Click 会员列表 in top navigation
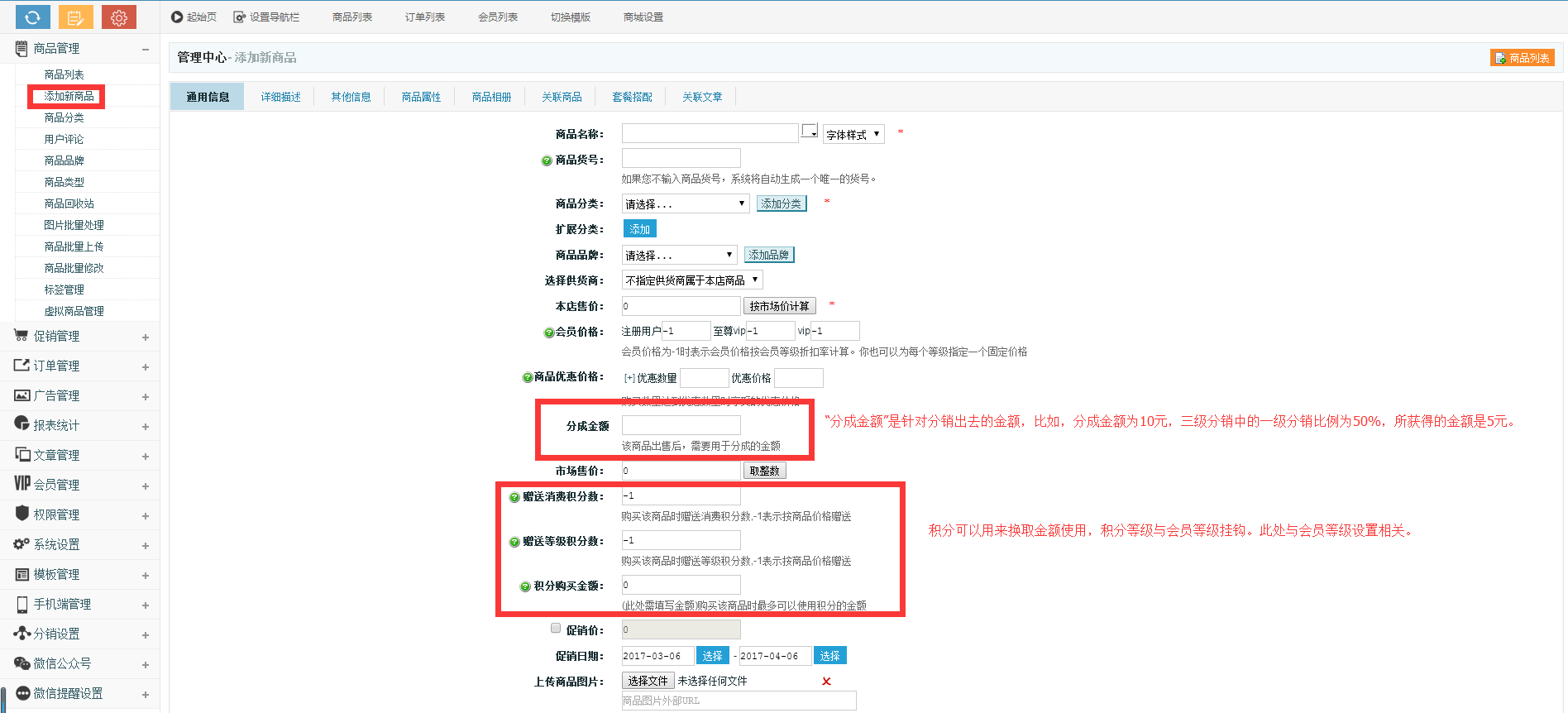Viewport: 1568px width, 713px height. pyautogui.click(x=498, y=17)
